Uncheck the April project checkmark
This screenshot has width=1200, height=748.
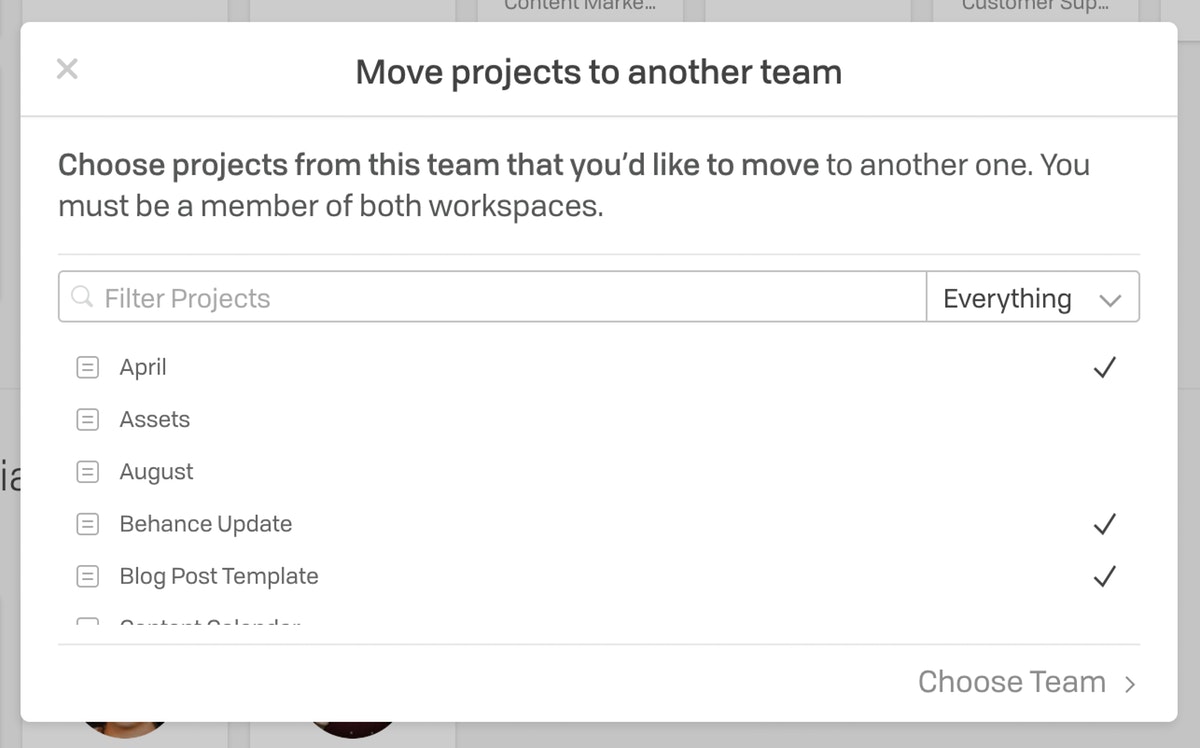(1104, 367)
